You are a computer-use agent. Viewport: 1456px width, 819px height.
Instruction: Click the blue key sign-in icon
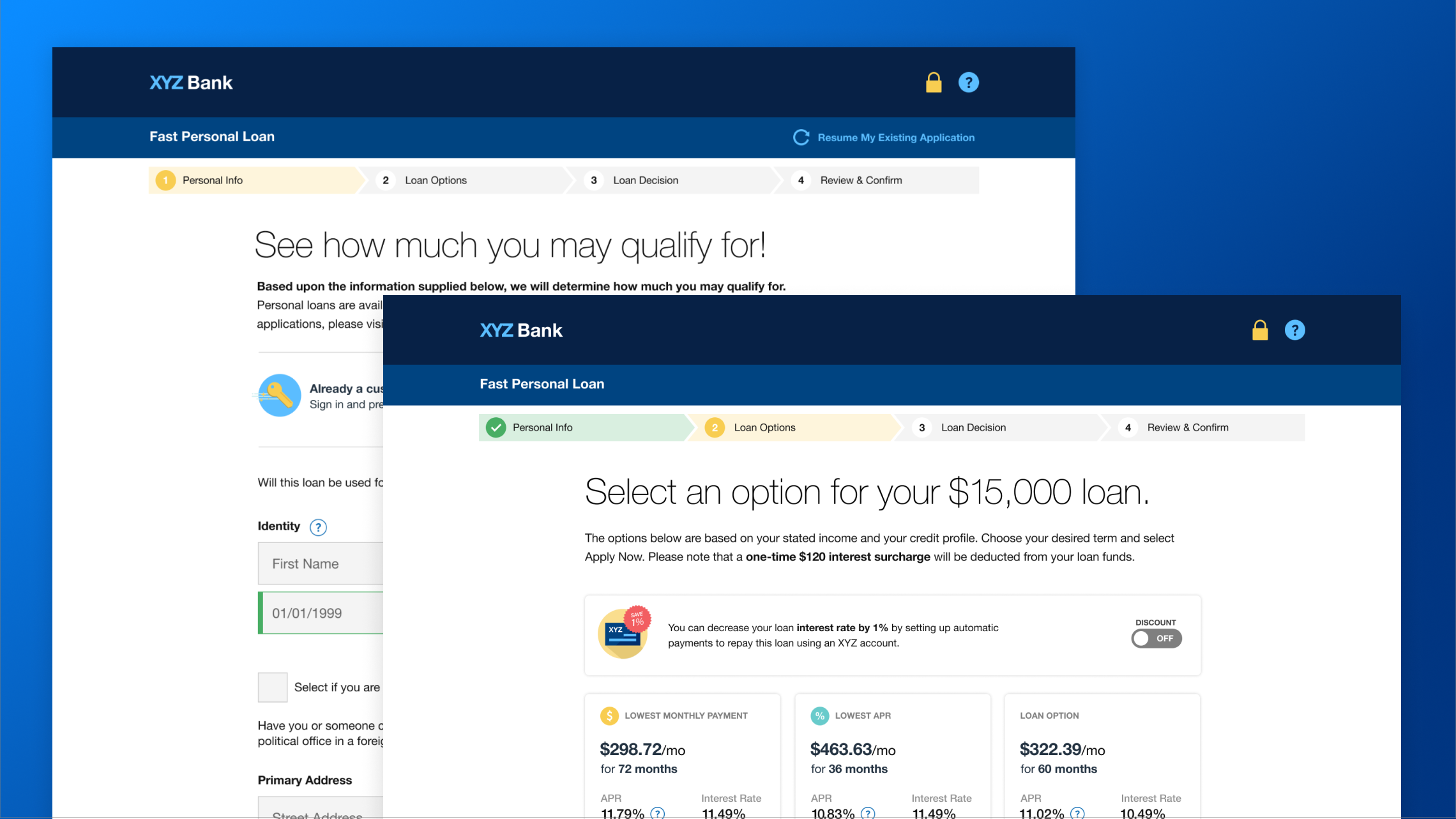point(279,395)
